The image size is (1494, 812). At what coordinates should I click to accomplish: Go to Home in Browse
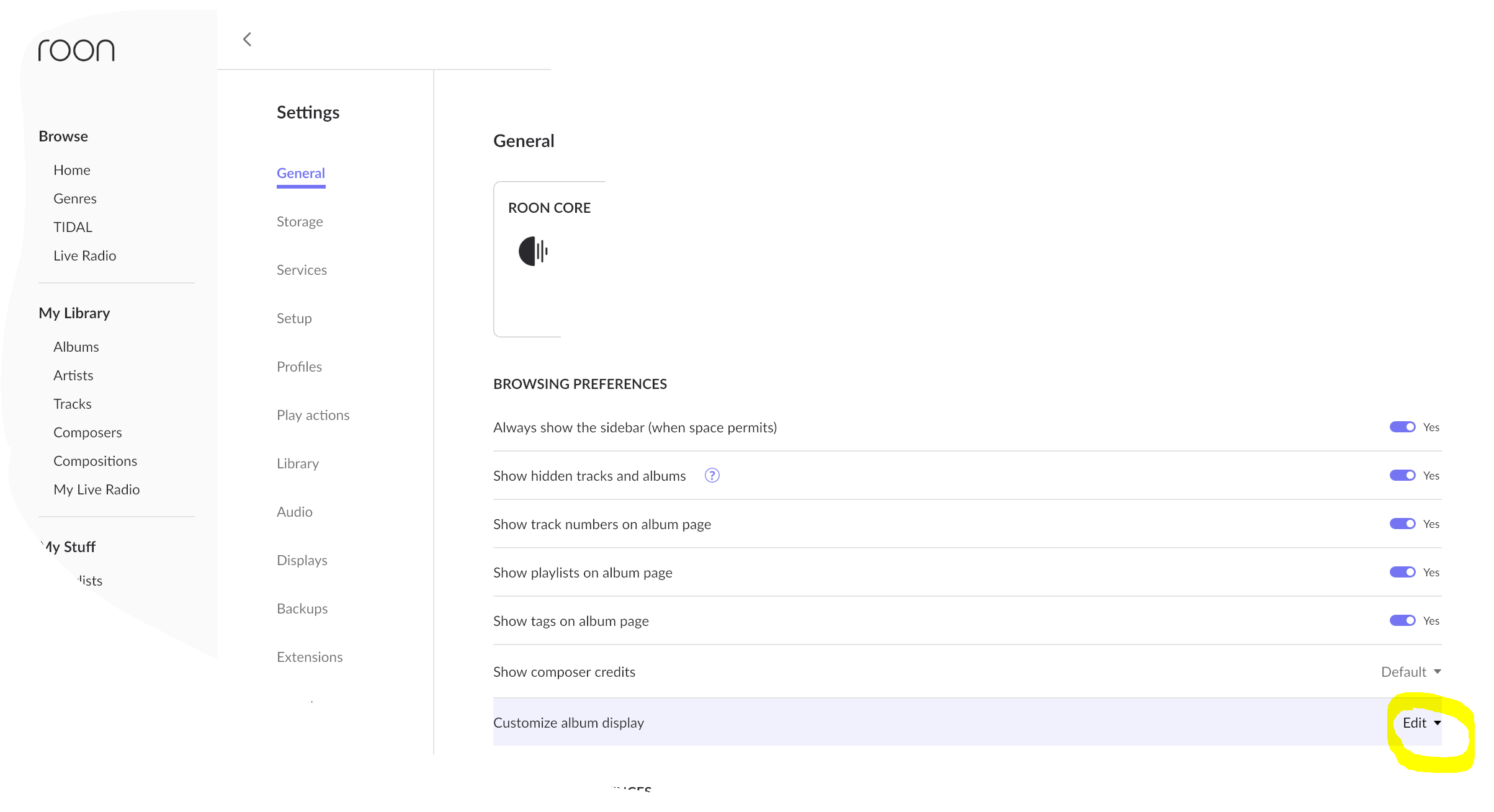(x=72, y=171)
